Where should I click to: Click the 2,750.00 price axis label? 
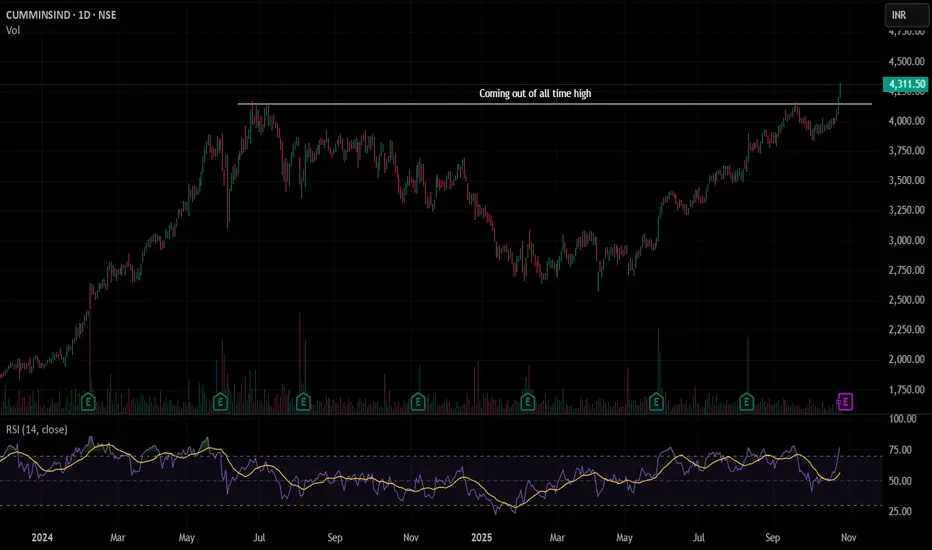point(906,270)
